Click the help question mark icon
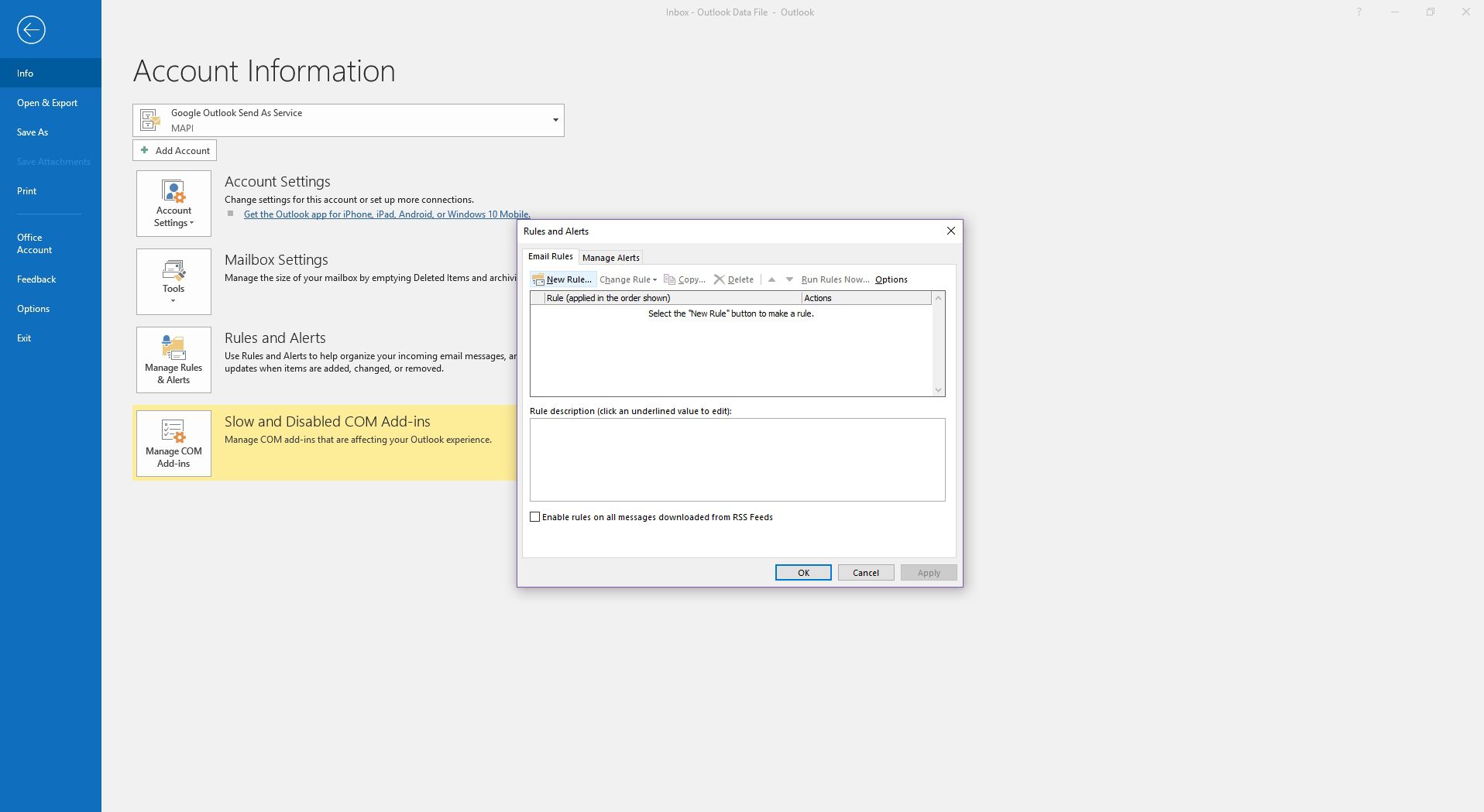1484x812 pixels. coord(1359,12)
